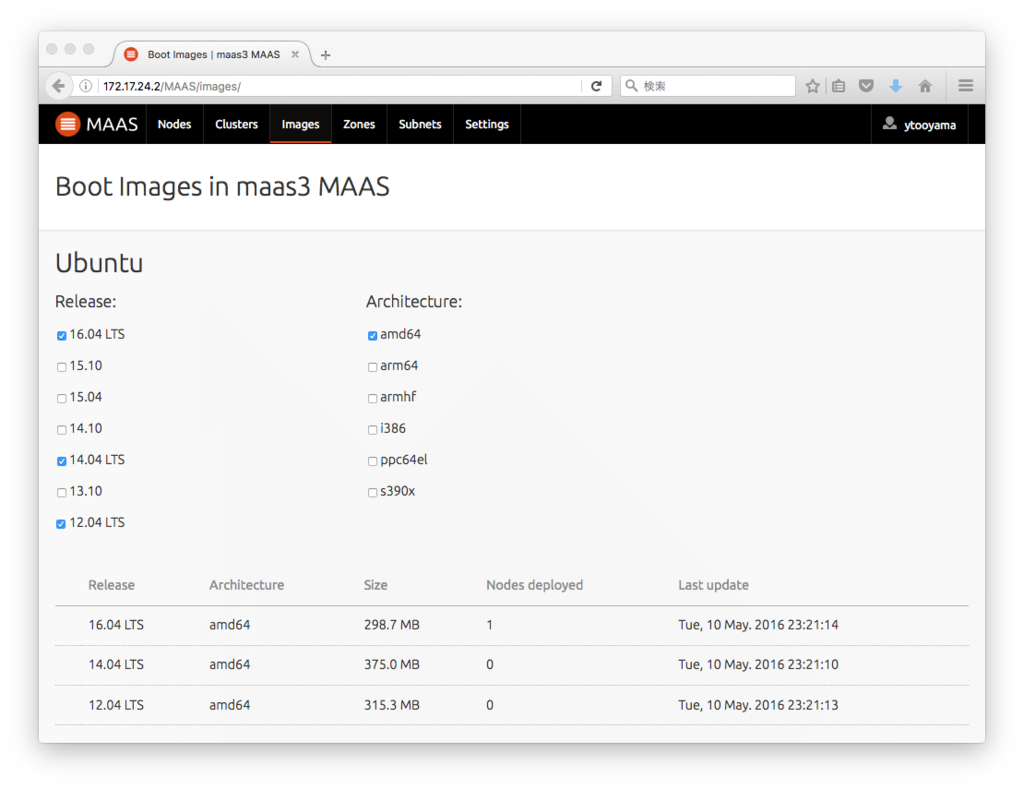Image resolution: width=1024 pixels, height=789 pixels.
Task: Click the search magnifier icon
Action: pos(632,86)
